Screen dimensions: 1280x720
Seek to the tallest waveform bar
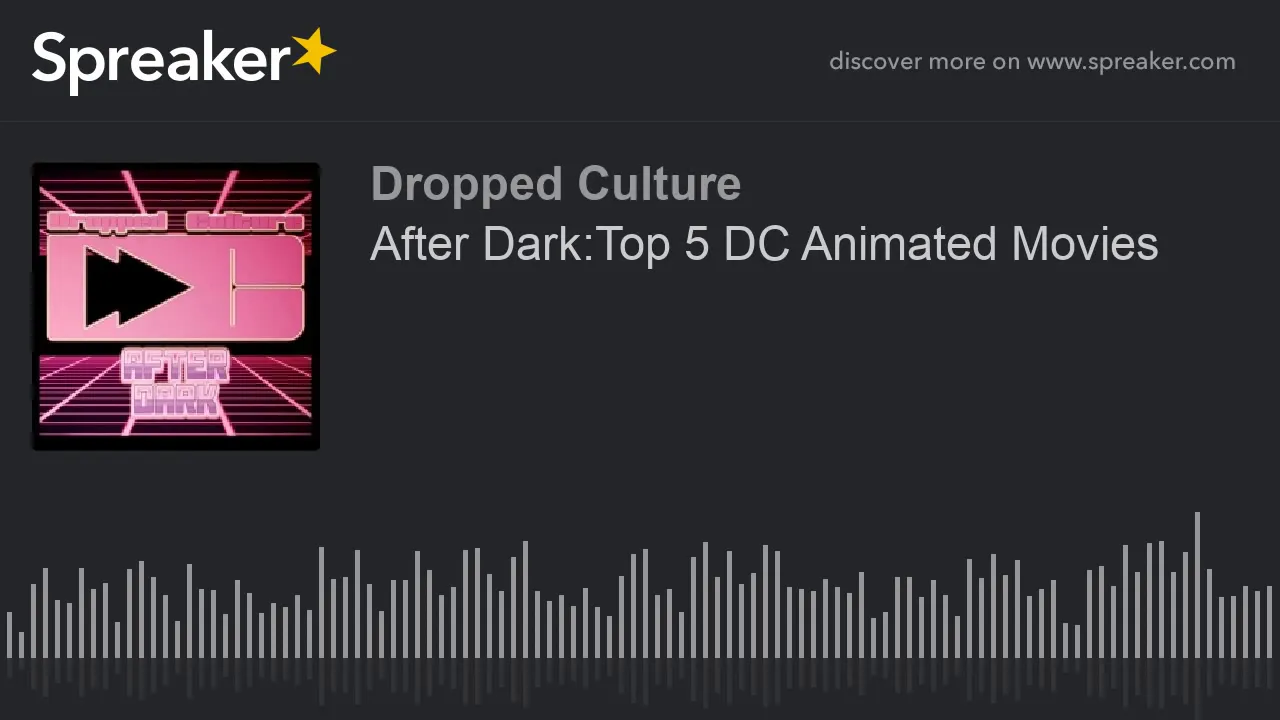(1197, 585)
